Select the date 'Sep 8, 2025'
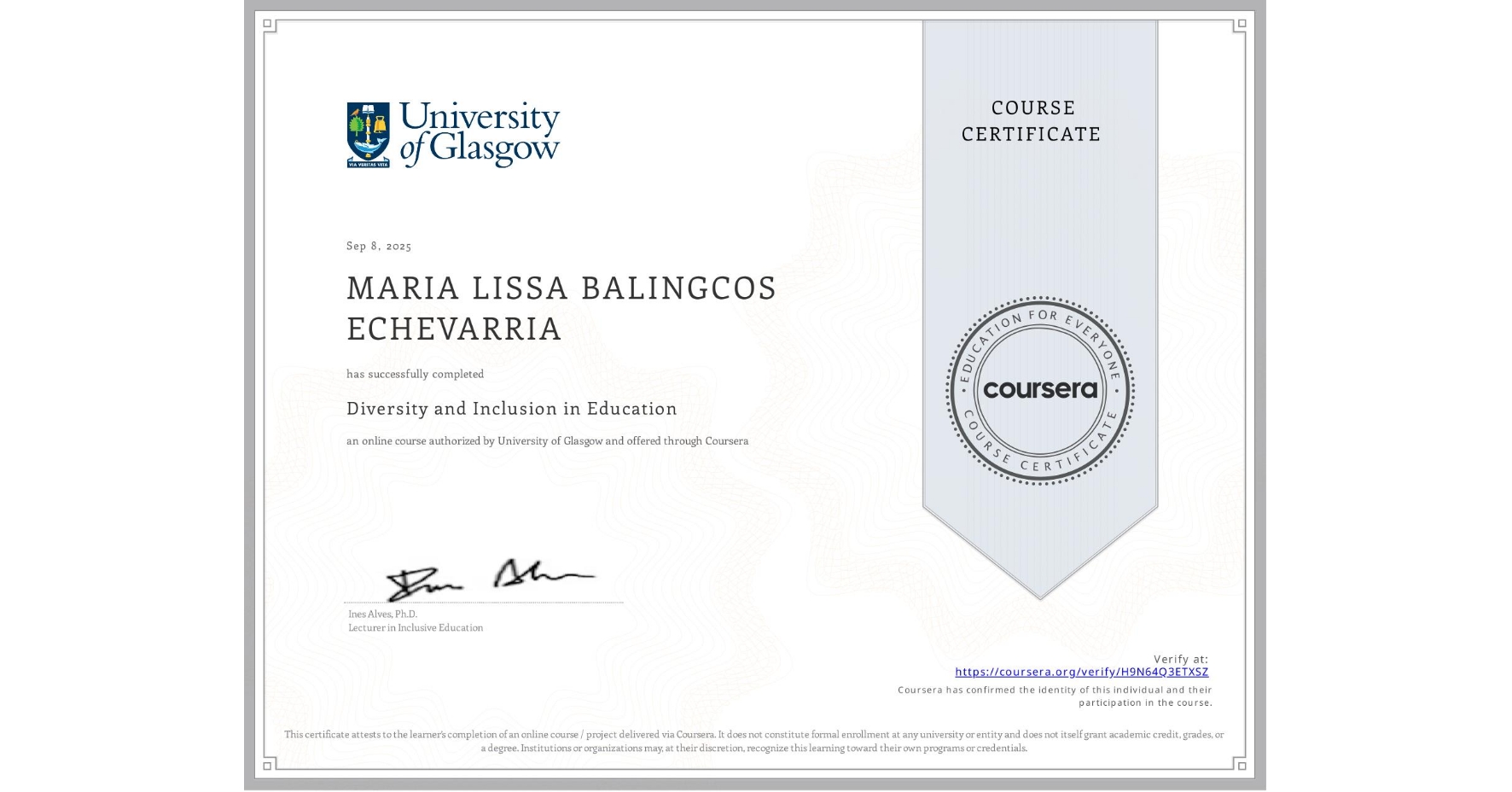The height and width of the screenshot is (792, 1512). (379, 246)
